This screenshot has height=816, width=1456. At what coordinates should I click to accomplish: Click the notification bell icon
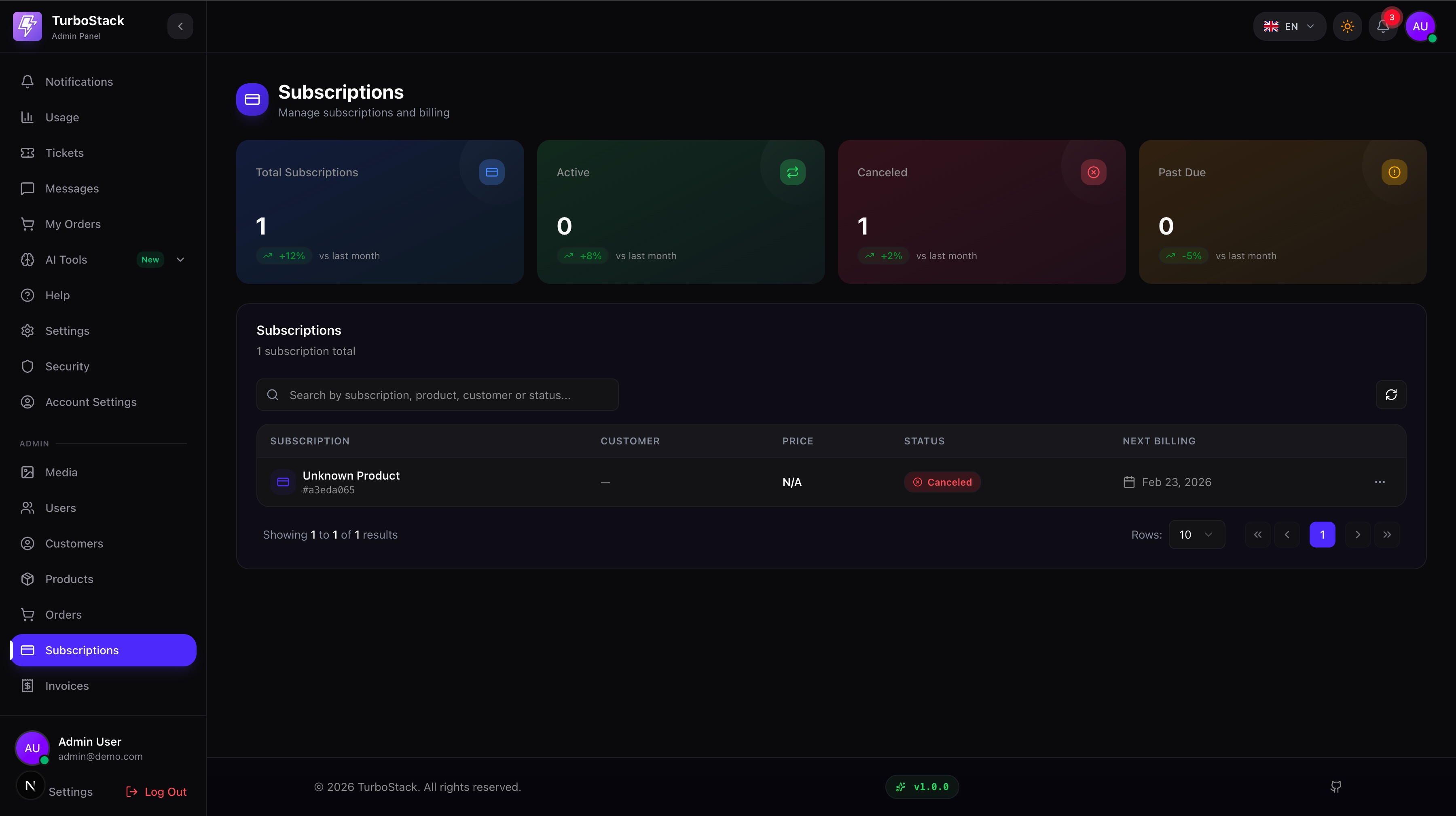click(x=1382, y=27)
